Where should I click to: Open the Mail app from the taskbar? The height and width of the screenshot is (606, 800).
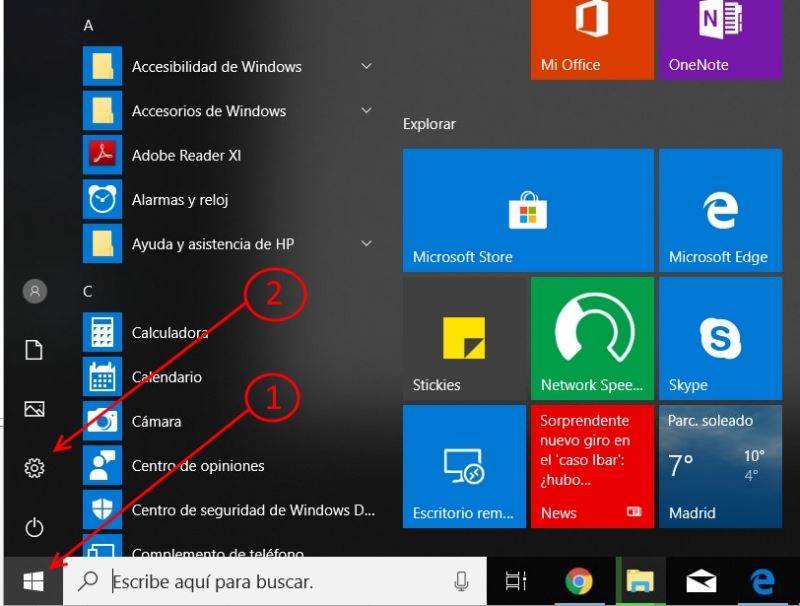(701, 581)
